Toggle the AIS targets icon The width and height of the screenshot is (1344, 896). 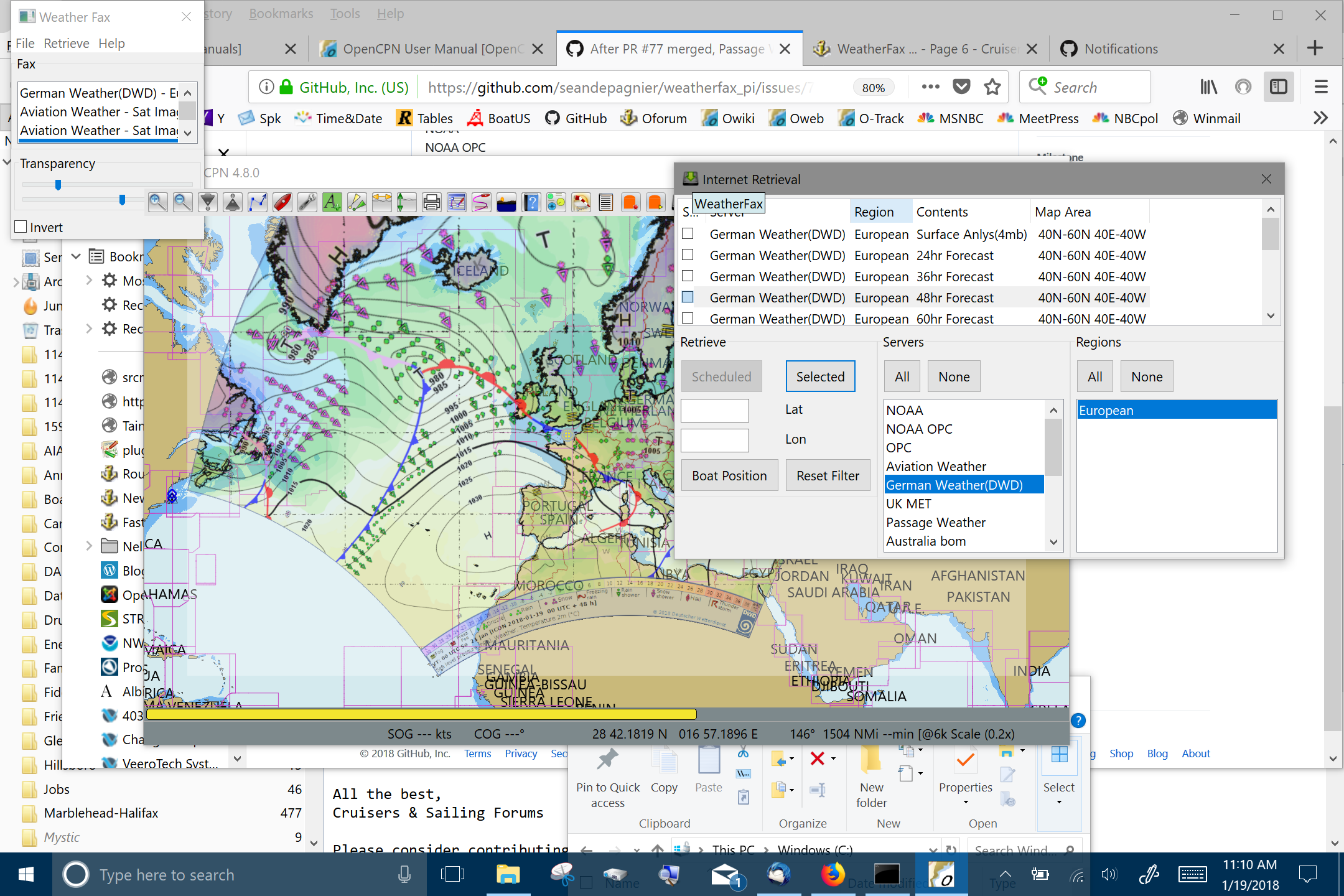(357, 202)
